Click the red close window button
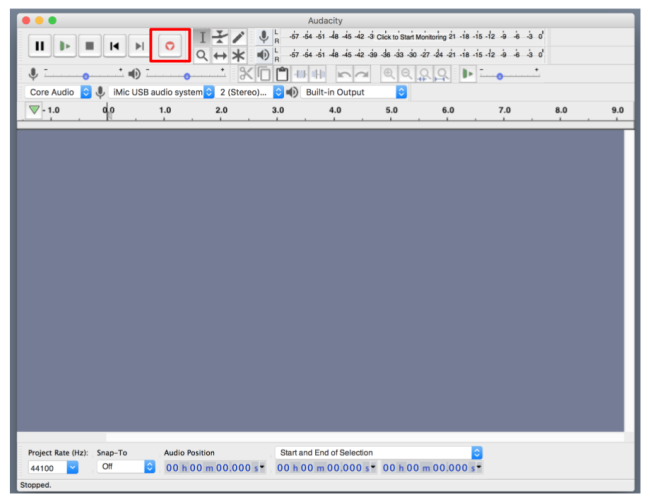The width and height of the screenshot is (650, 502). [x=26, y=20]
